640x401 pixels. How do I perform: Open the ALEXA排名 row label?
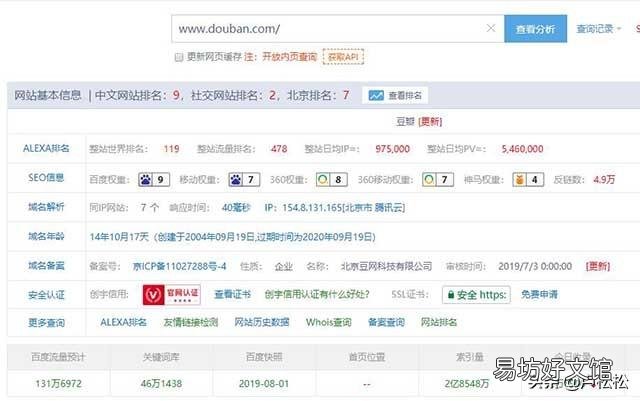(x=46, y=149)
